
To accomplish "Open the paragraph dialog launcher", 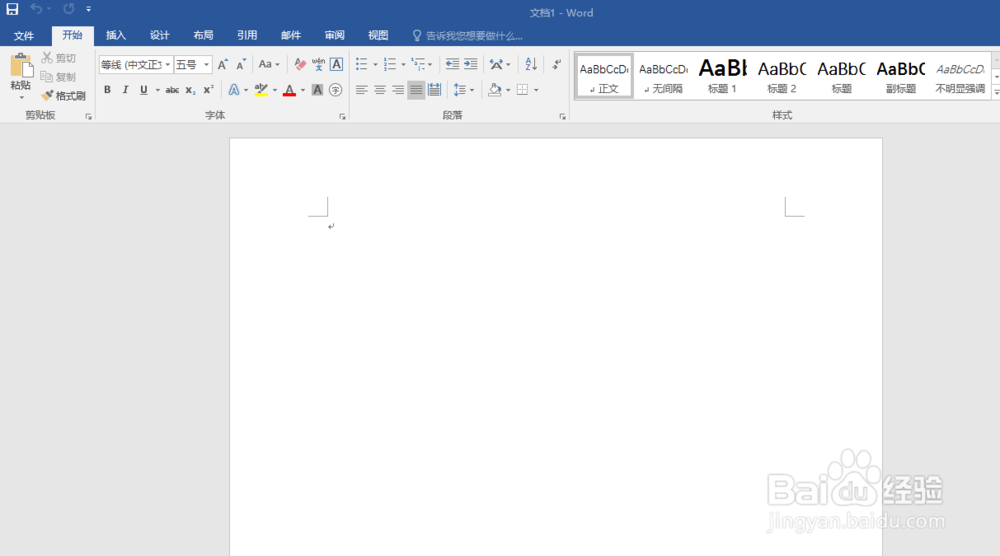I will click(x=562, y=117).
